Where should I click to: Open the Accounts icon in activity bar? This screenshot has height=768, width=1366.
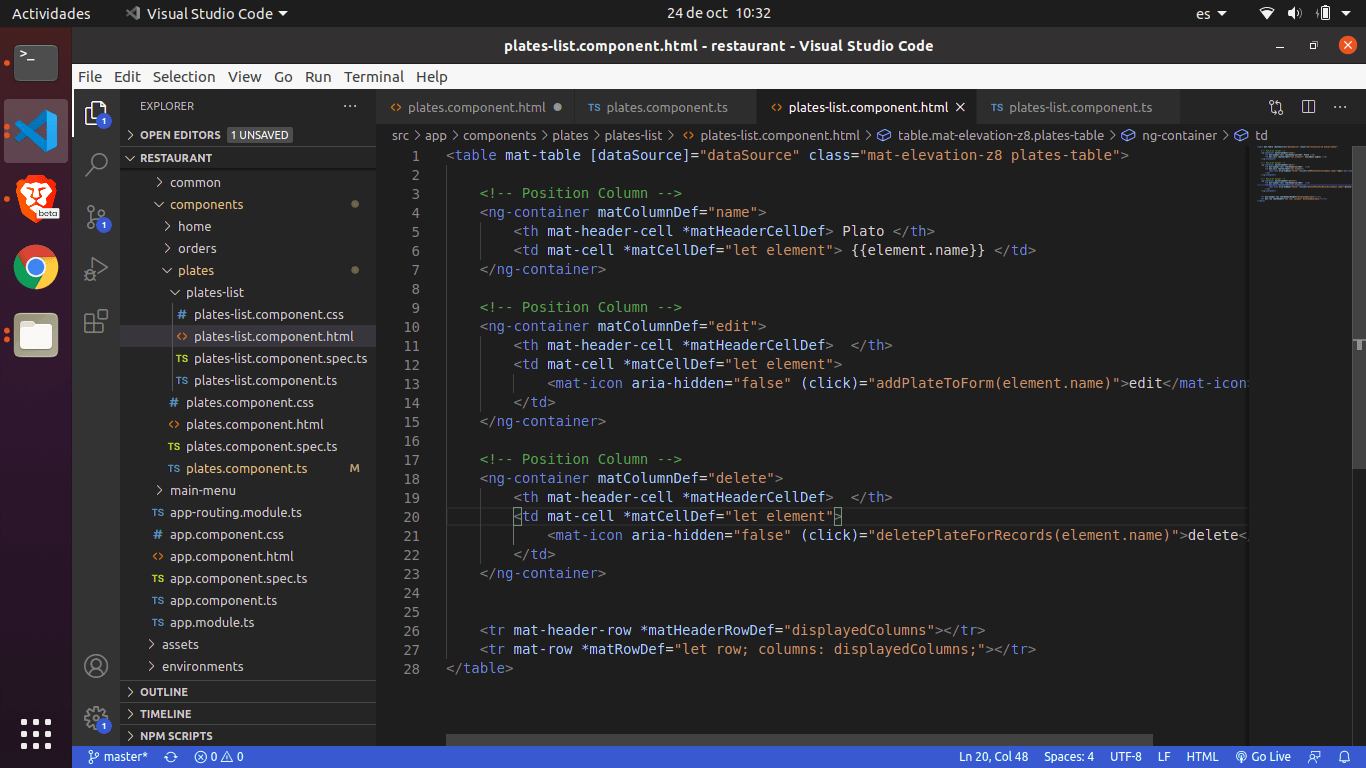click(96, 666)
